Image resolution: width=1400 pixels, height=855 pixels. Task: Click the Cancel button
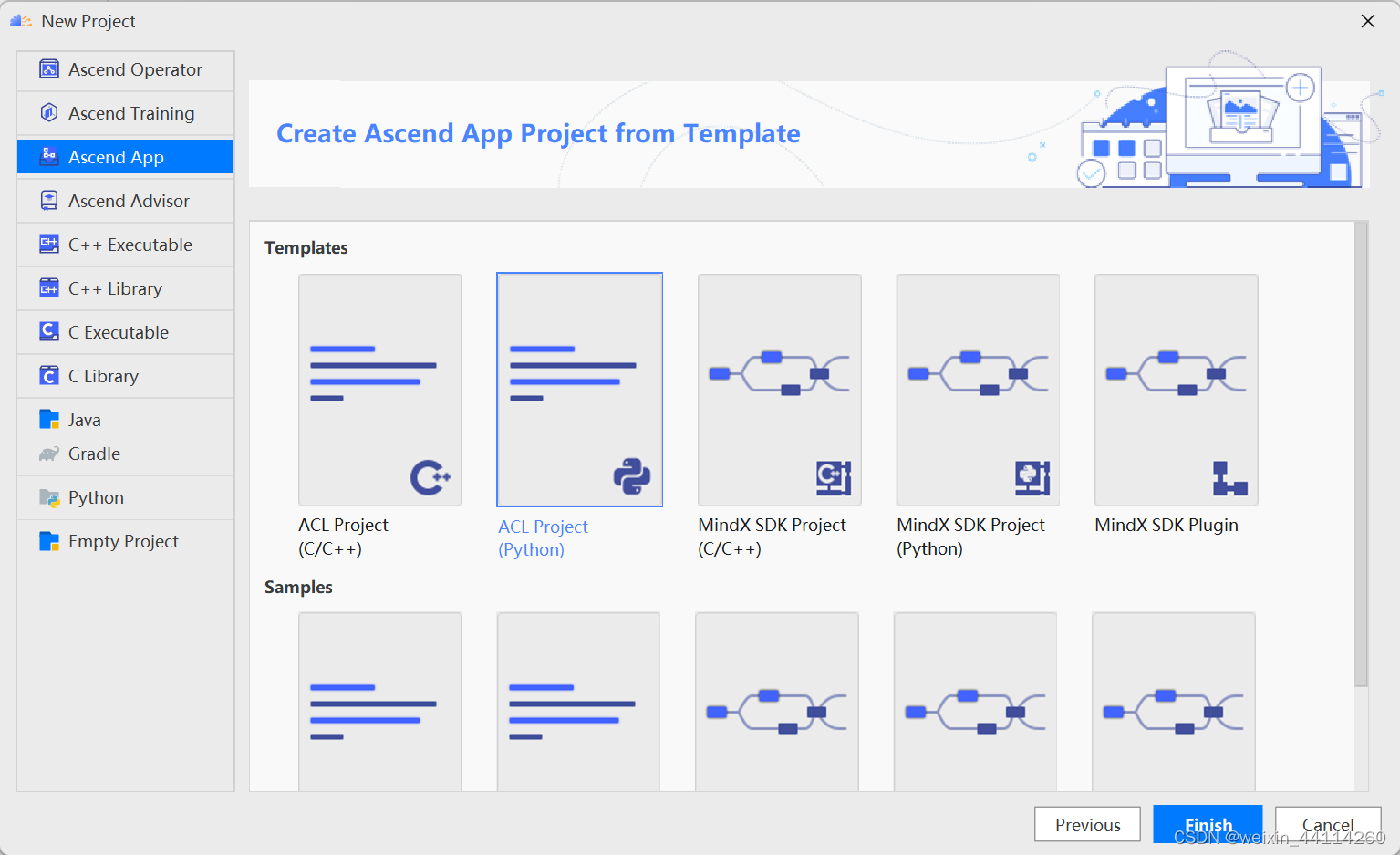coord(1328,825)
